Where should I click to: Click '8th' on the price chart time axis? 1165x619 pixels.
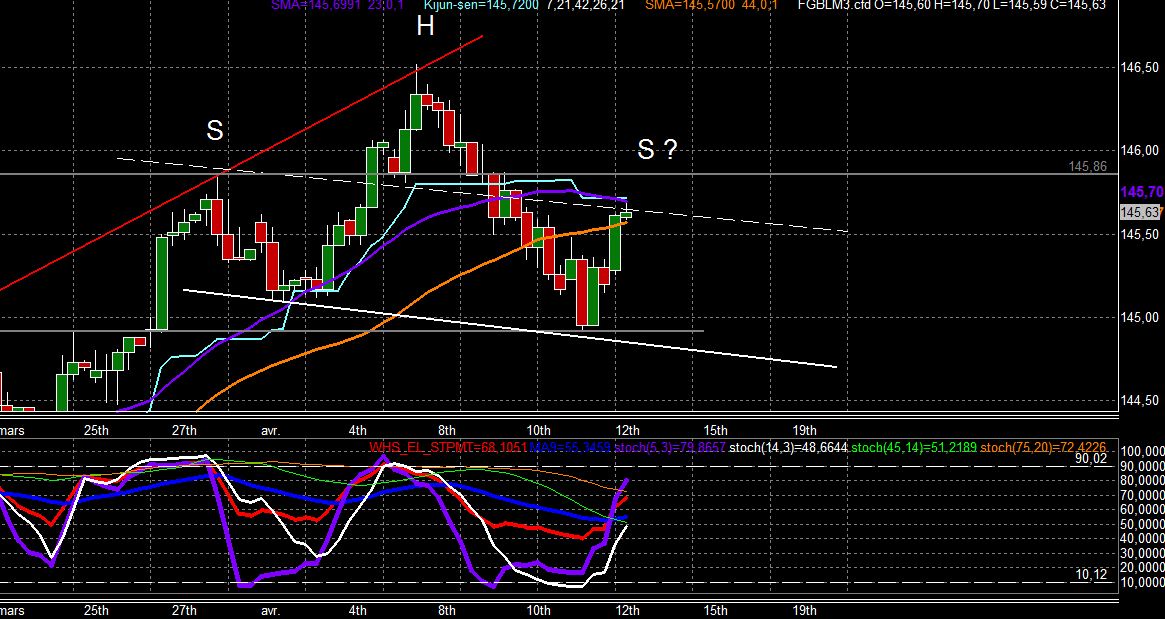(x=447, y=430)
